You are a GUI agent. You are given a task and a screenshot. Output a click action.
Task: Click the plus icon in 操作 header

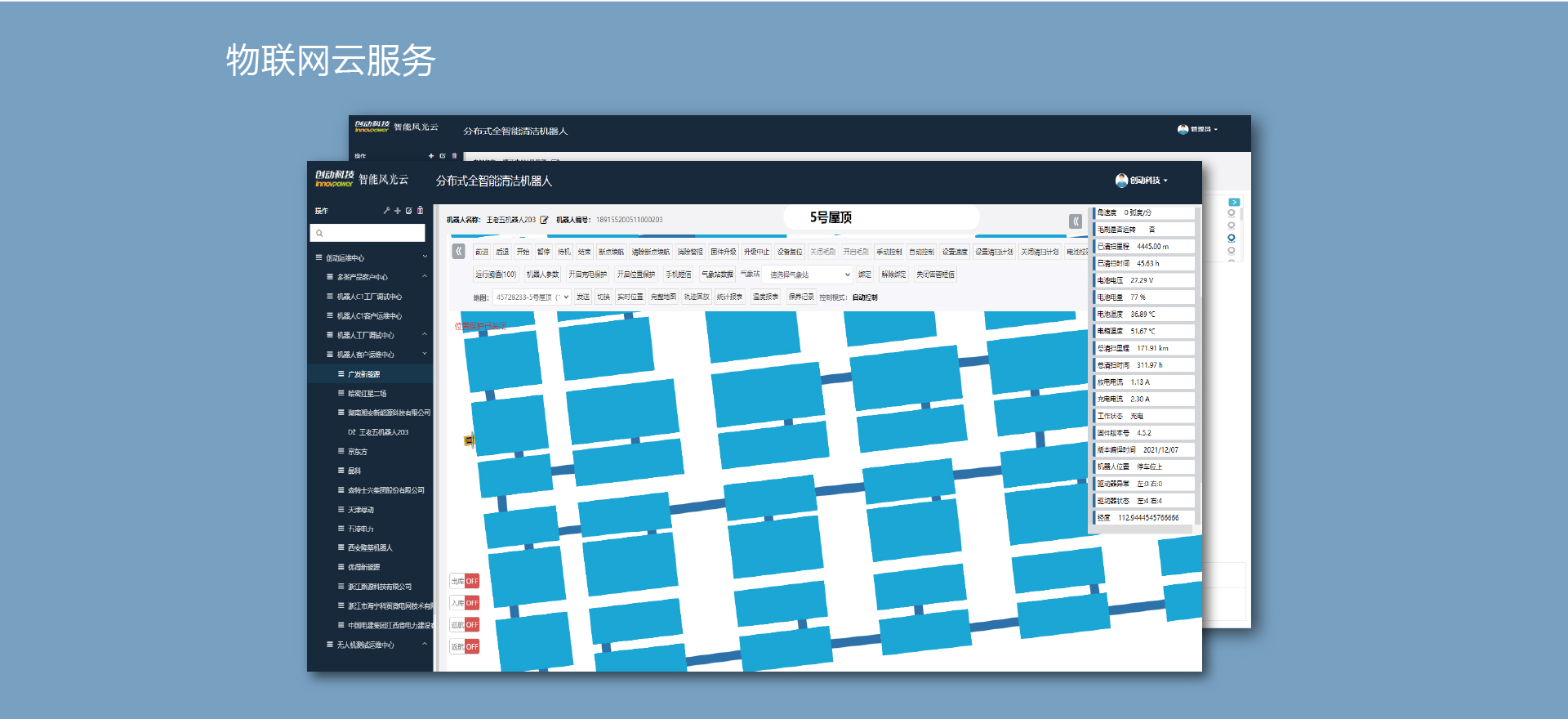[x=398, y=211]
